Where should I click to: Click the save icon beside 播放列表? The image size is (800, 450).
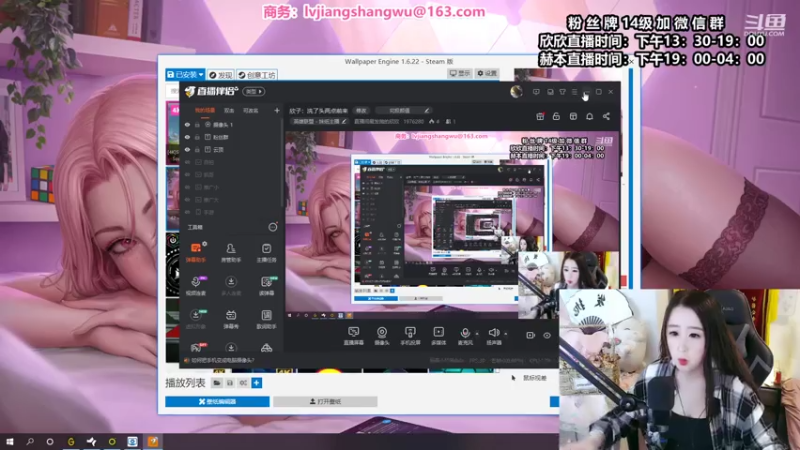pos(230,383)
